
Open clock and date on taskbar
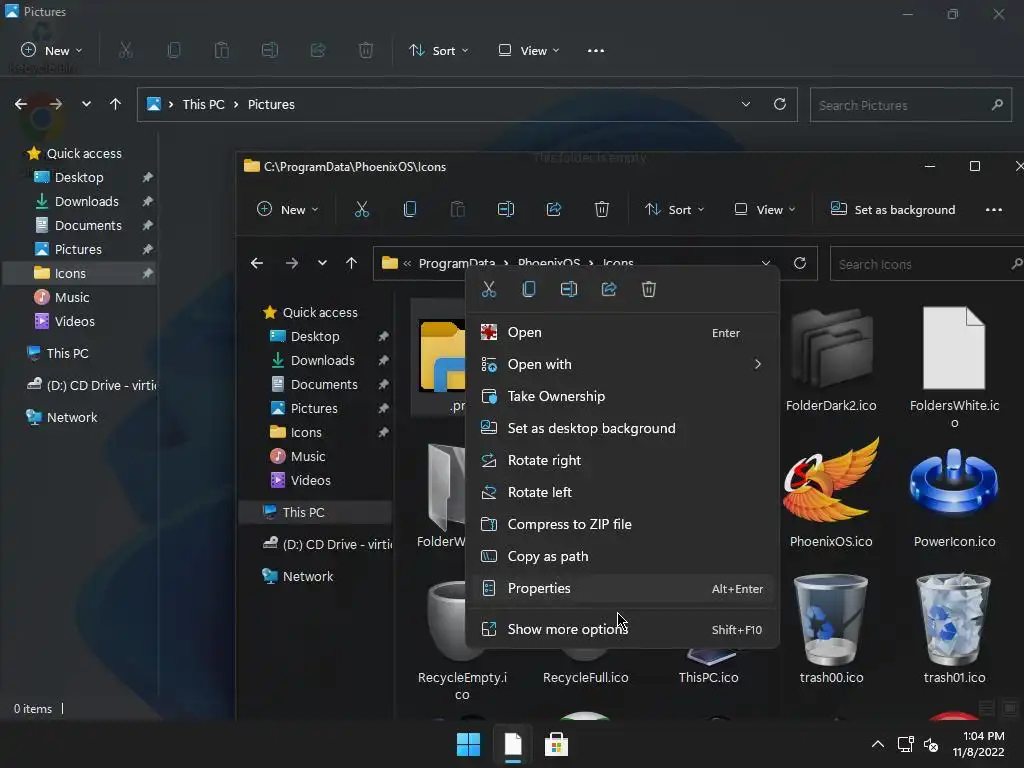979,744
